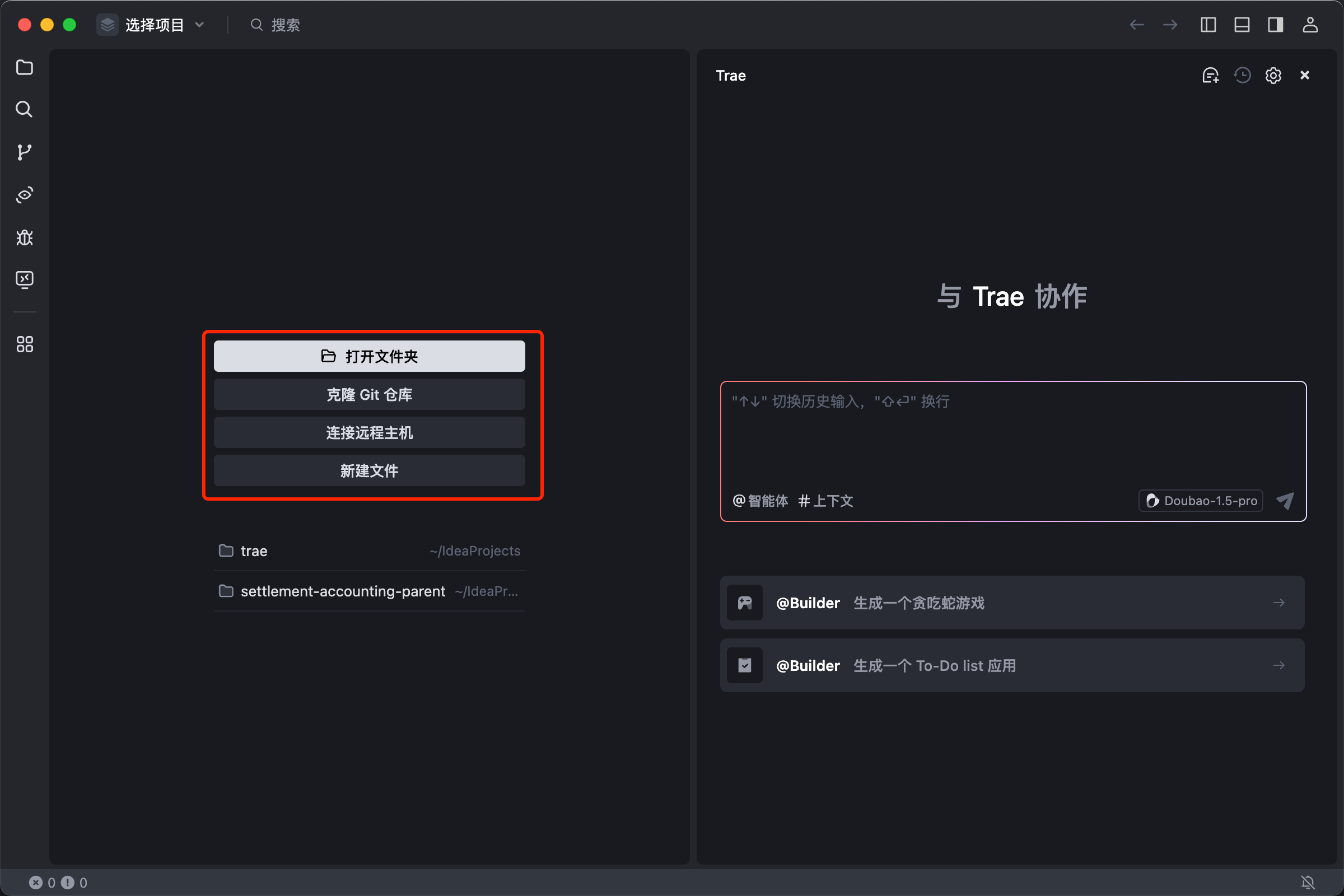The image size is (1344, 896).
Task: Open the Remote Explorer monitor icon
Action: [24, 279]
